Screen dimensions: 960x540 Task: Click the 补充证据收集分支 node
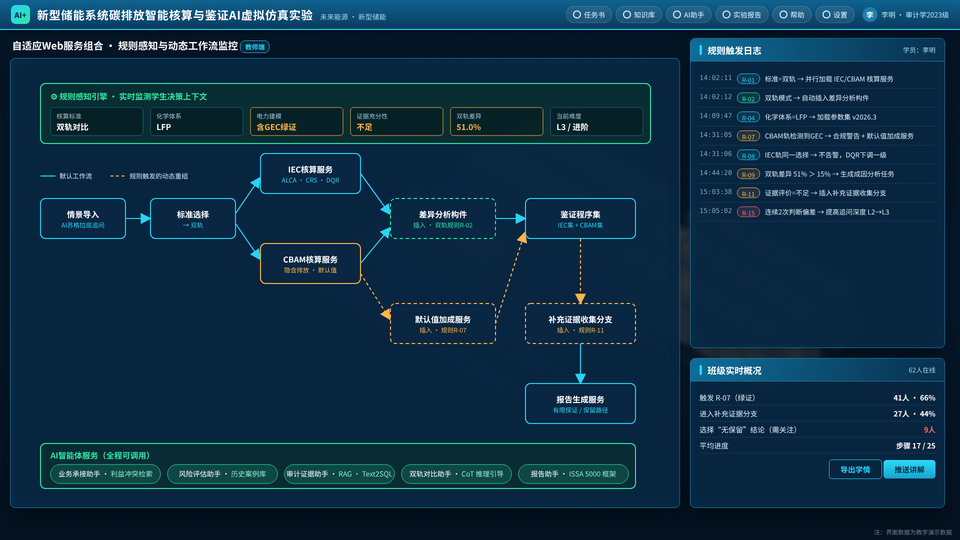click(x=580, y=323)
